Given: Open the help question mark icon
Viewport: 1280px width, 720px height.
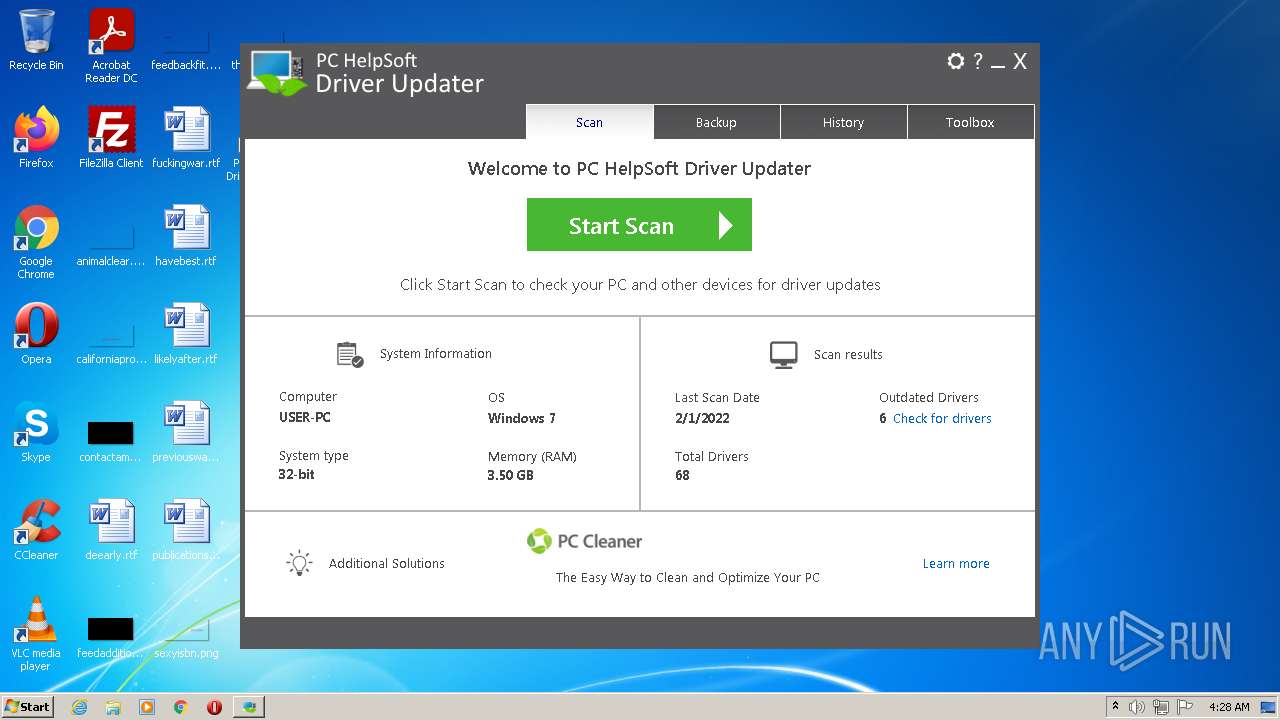Looking at the screenshot, I should pyautogui.click(x=978, y=61).
